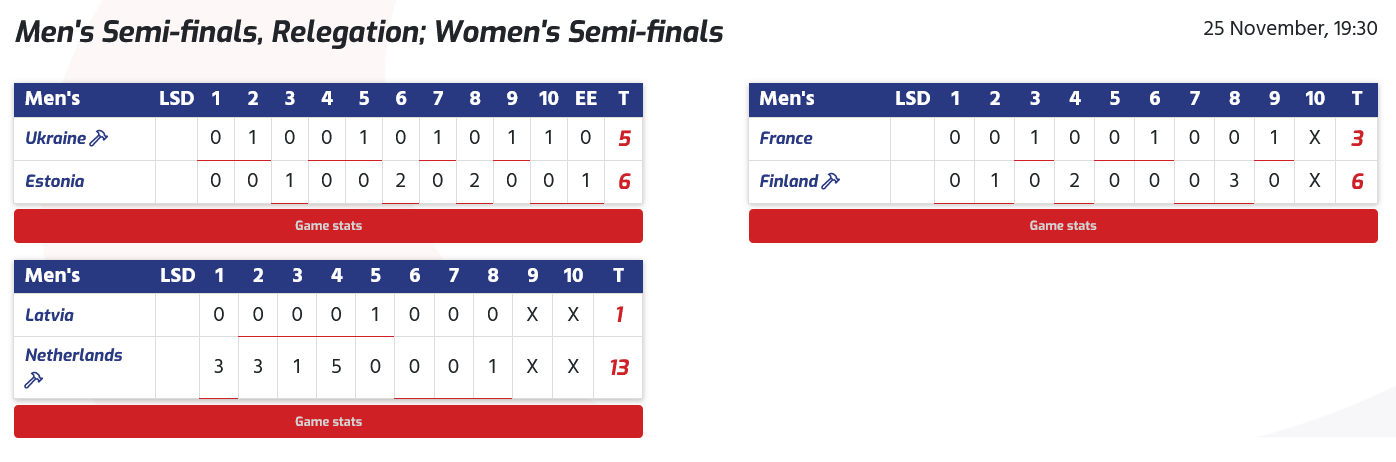Click the hammer icon next to Ukraine
The width and height of the screenshot is (1396, 462).
(x=98, y=139)
